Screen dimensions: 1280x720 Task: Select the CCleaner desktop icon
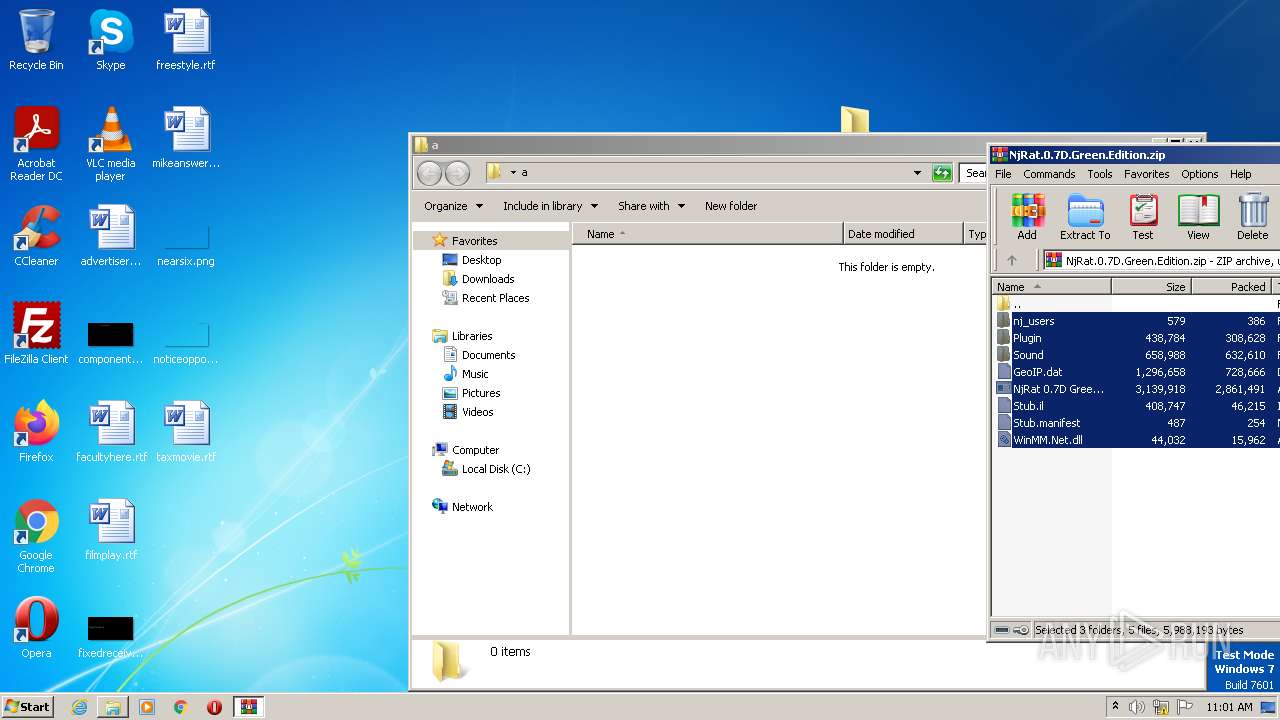pos(36,236)
